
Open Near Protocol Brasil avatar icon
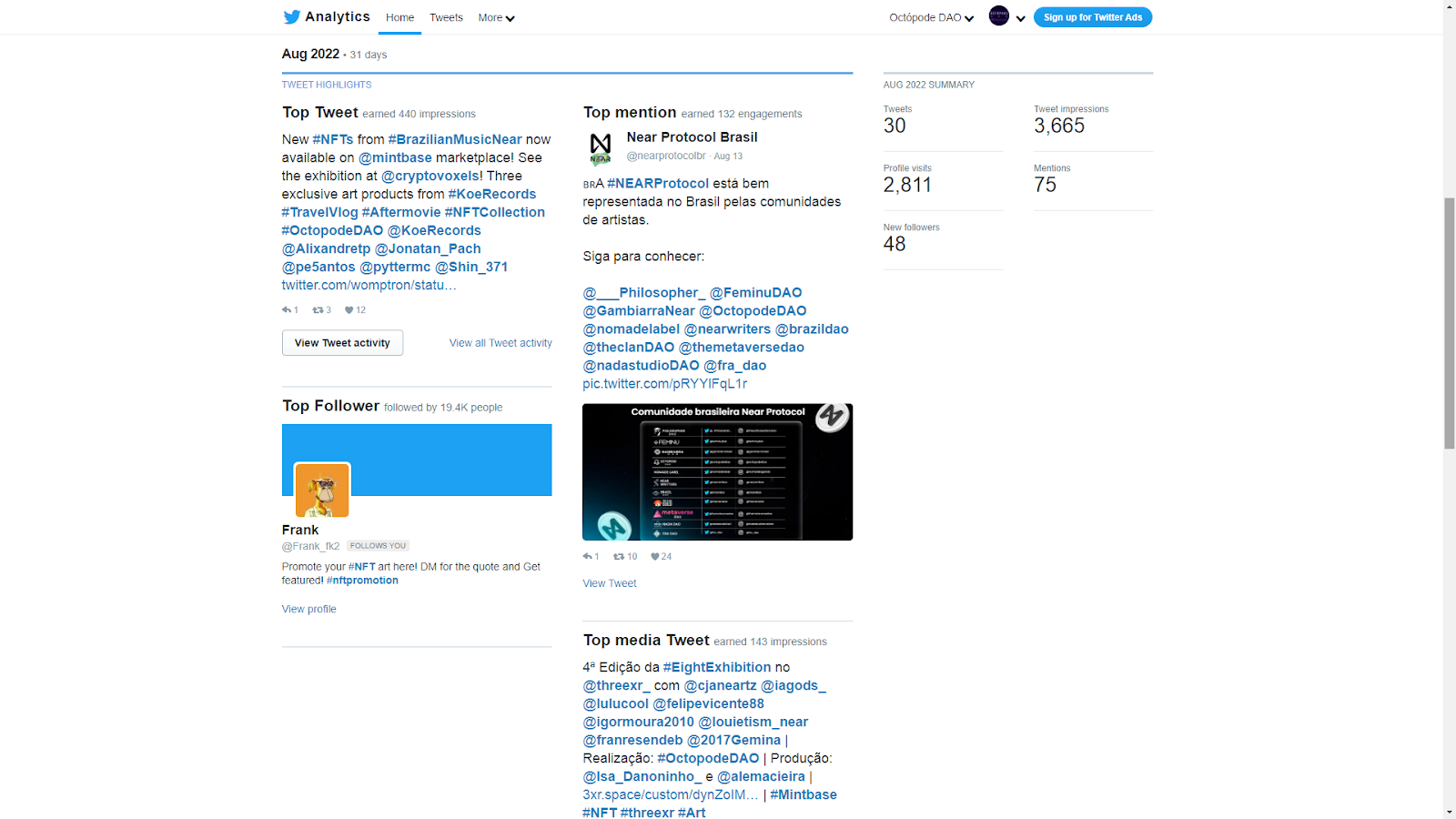[601, 147]
